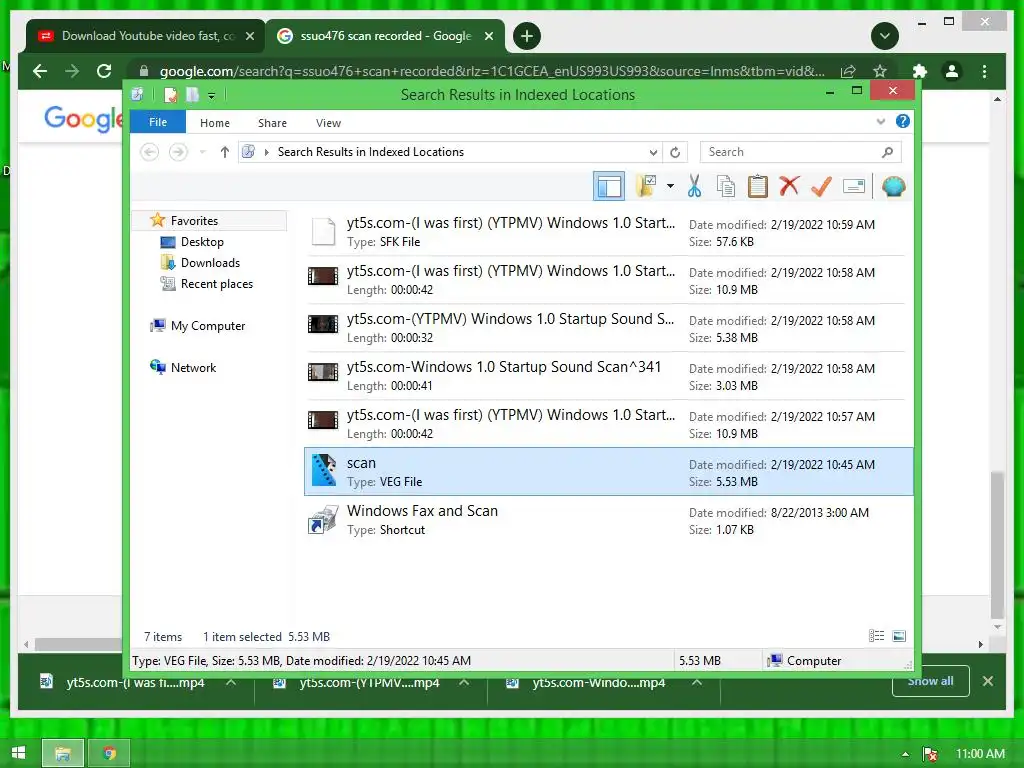Click the Explorer window system icon in title bar
The height and width of the screenshot is (768, 1024).
[137, 95]
